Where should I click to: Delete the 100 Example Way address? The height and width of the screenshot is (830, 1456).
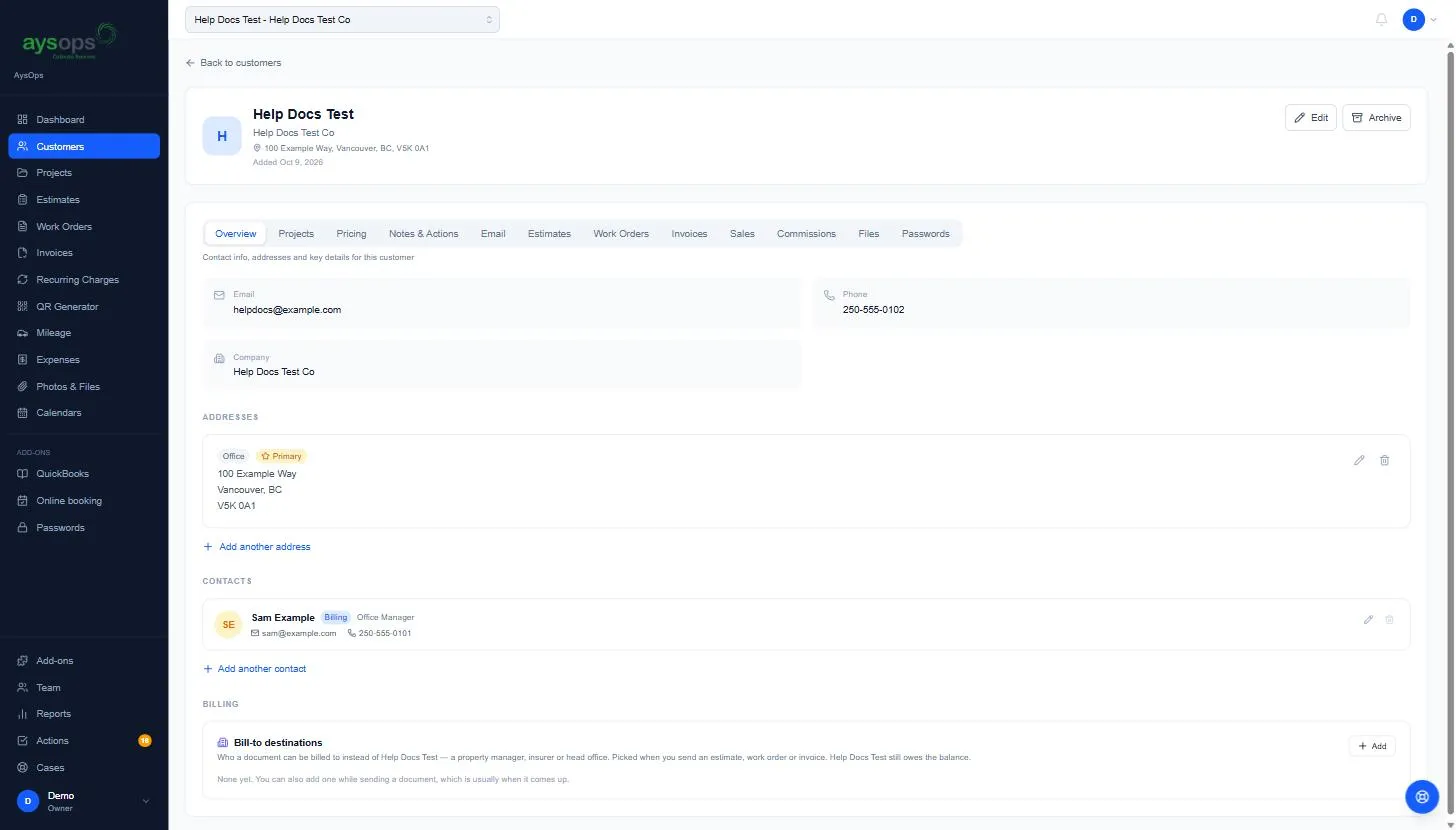pos(1385,460)
